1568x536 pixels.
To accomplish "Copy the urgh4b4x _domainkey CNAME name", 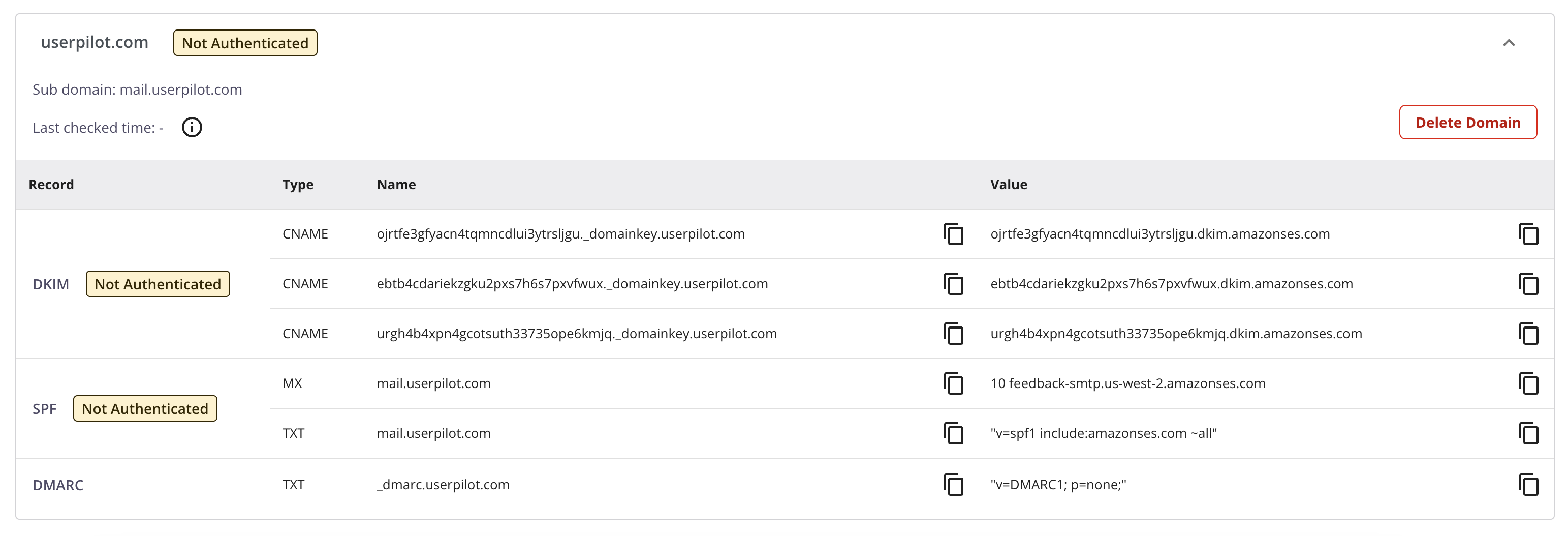I will 953,334.
